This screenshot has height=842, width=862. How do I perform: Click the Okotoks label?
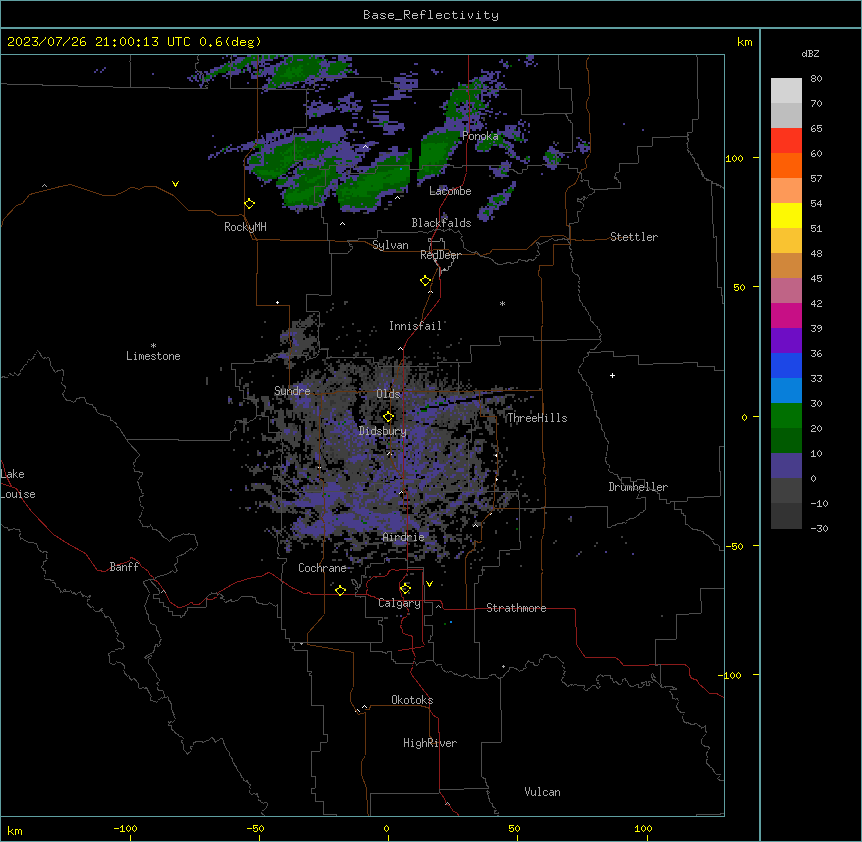412,700
